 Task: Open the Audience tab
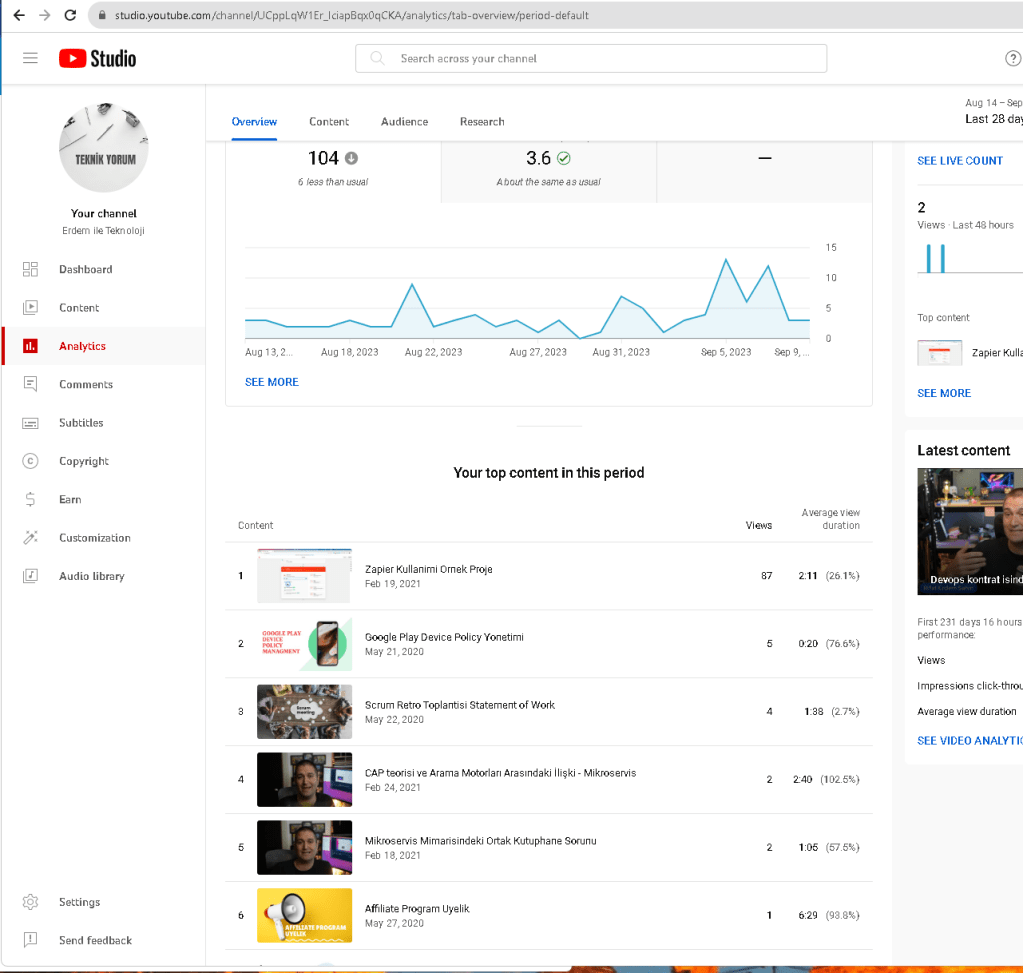point(405,121)
